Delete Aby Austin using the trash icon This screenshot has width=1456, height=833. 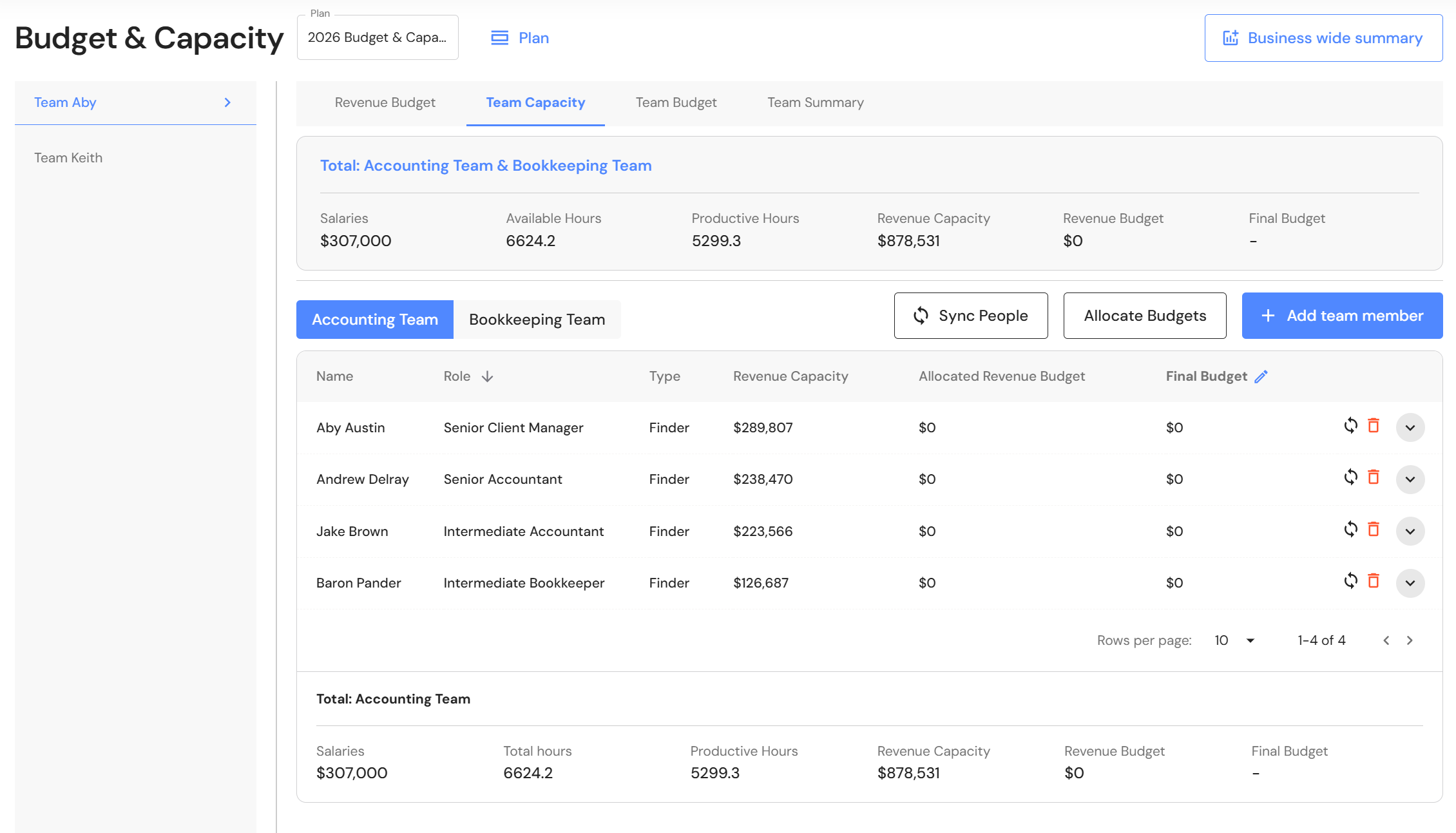[1374, 426]
